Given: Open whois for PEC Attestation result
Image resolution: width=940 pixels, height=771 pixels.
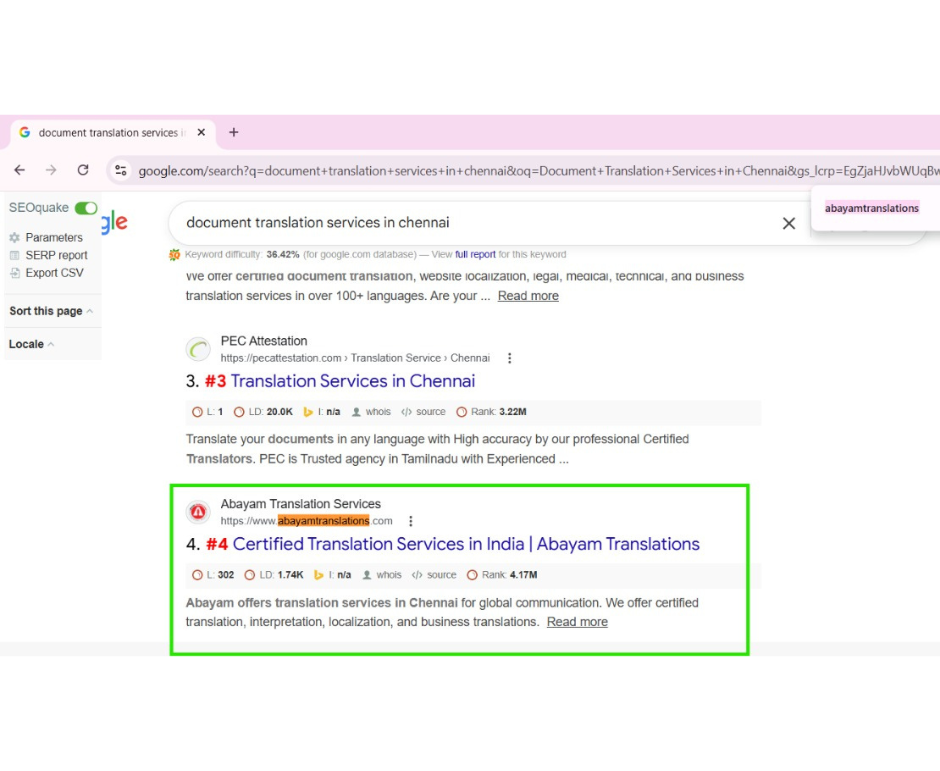Looking at the screenshot, I should (371, 412).
